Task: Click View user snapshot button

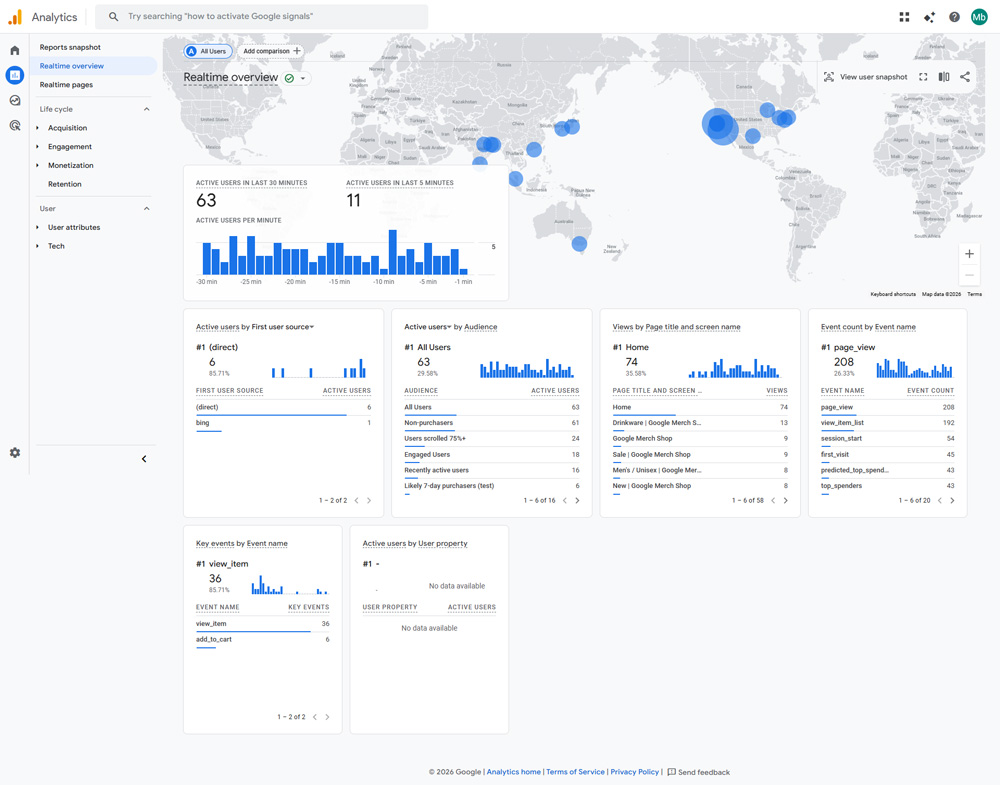Action: [865, 77]
